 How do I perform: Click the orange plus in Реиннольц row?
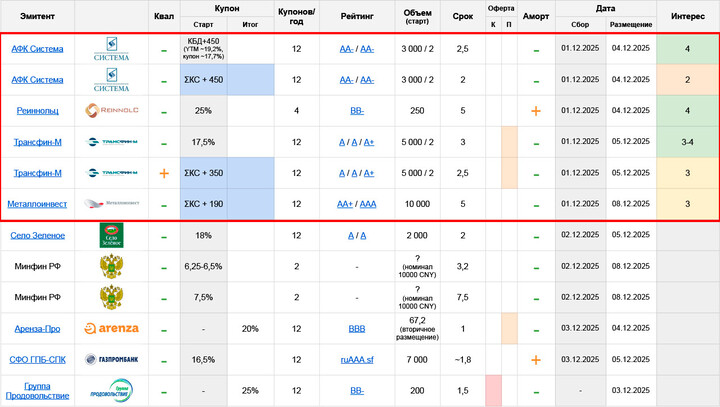pyautogui.click(x=536, y=111)
